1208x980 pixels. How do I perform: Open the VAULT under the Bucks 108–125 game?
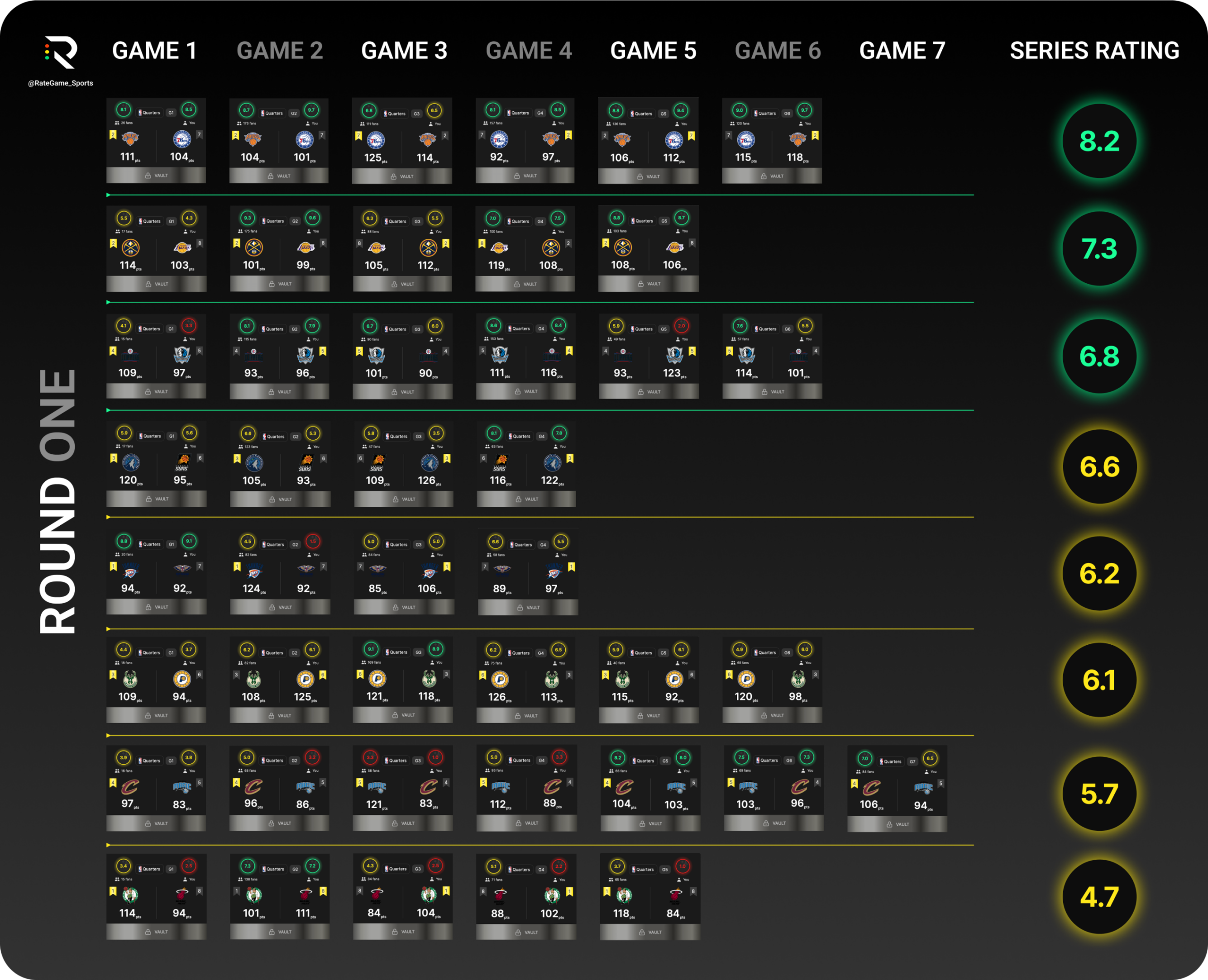point(280,715)
